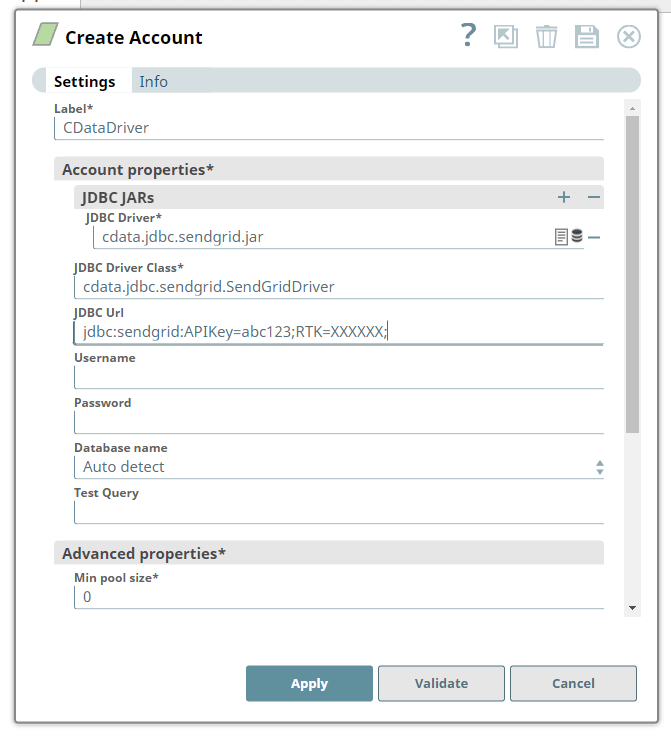Select the Settings tab

(x=84, y=82)
